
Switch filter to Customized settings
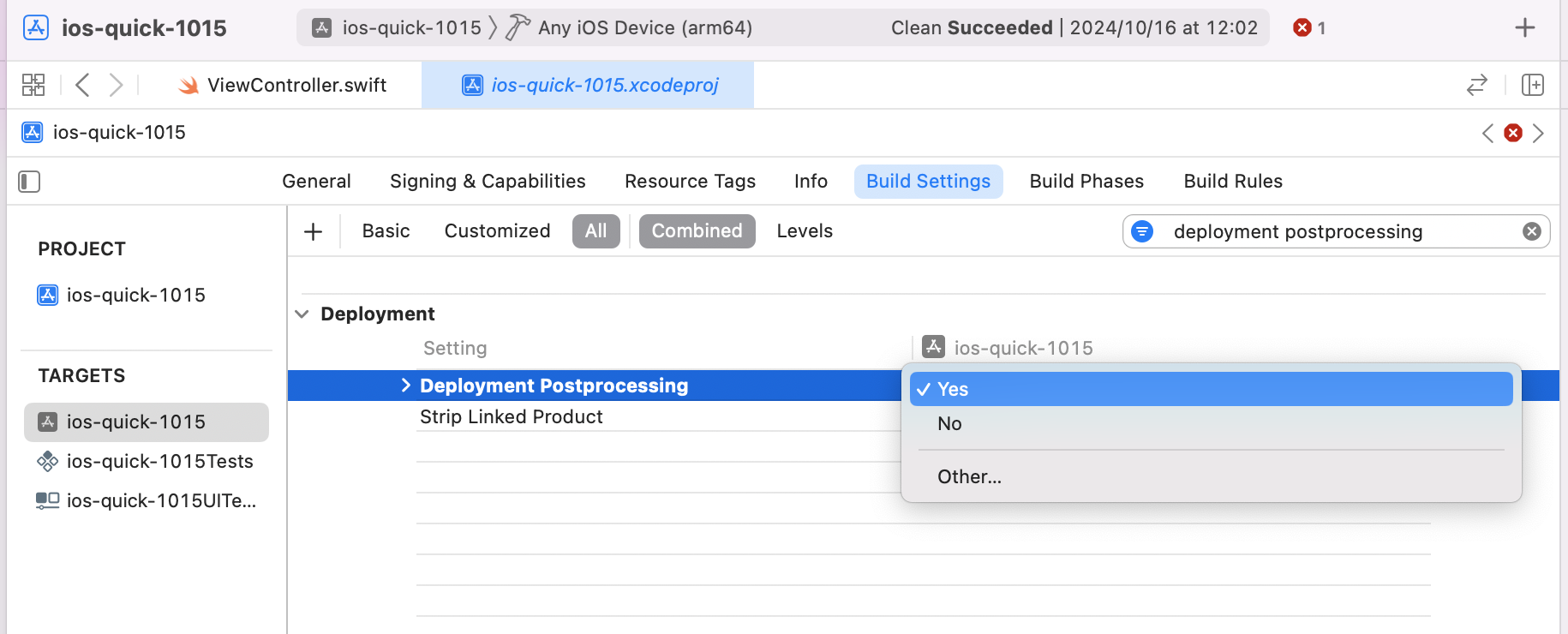click(x=497, y=231)
